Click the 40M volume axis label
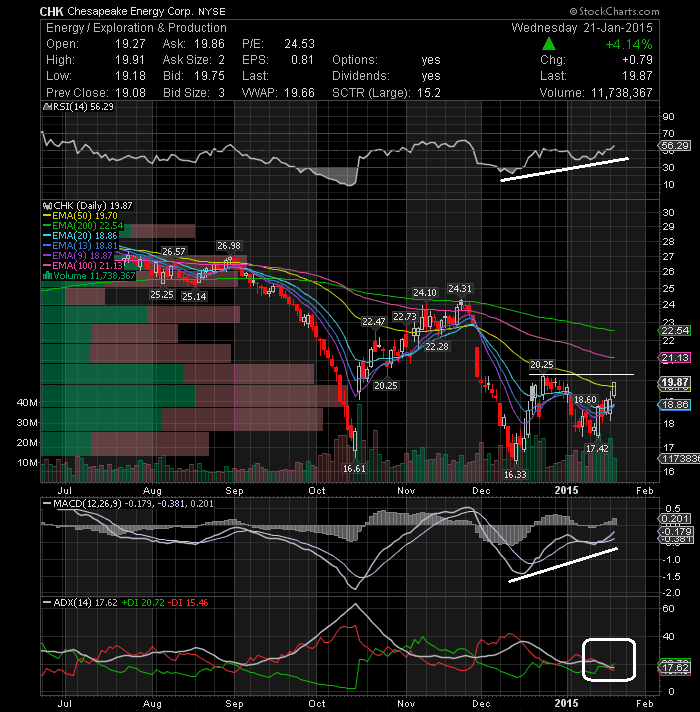Viewport: 700px width, 712px height. tap(27, 402)
